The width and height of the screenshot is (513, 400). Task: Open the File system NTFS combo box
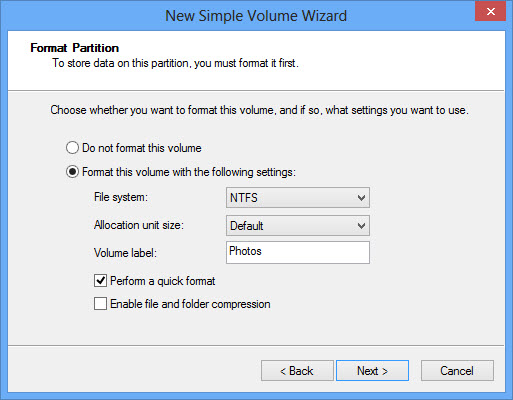[298, 198]
